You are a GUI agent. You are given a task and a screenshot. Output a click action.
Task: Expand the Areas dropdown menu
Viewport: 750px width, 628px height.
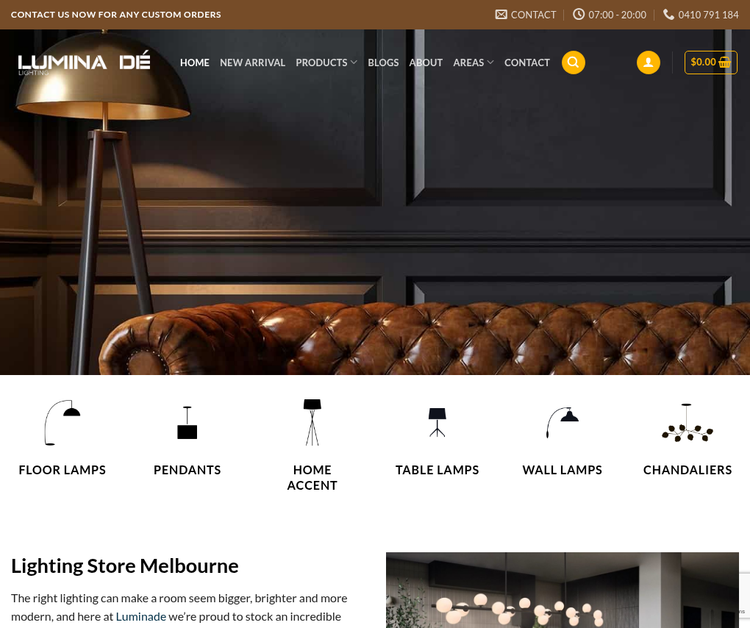tap(473, 63)
